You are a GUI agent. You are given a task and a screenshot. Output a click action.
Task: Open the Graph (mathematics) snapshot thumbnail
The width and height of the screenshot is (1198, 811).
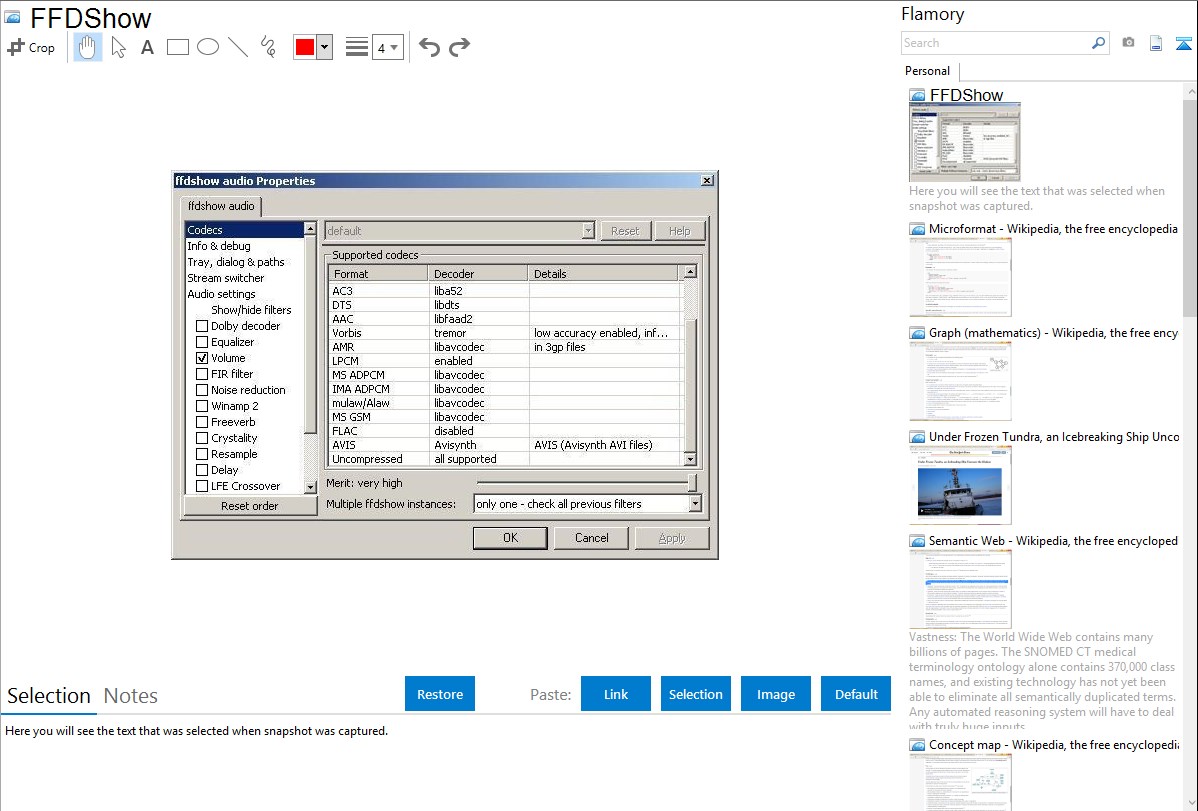coord(960,381)
